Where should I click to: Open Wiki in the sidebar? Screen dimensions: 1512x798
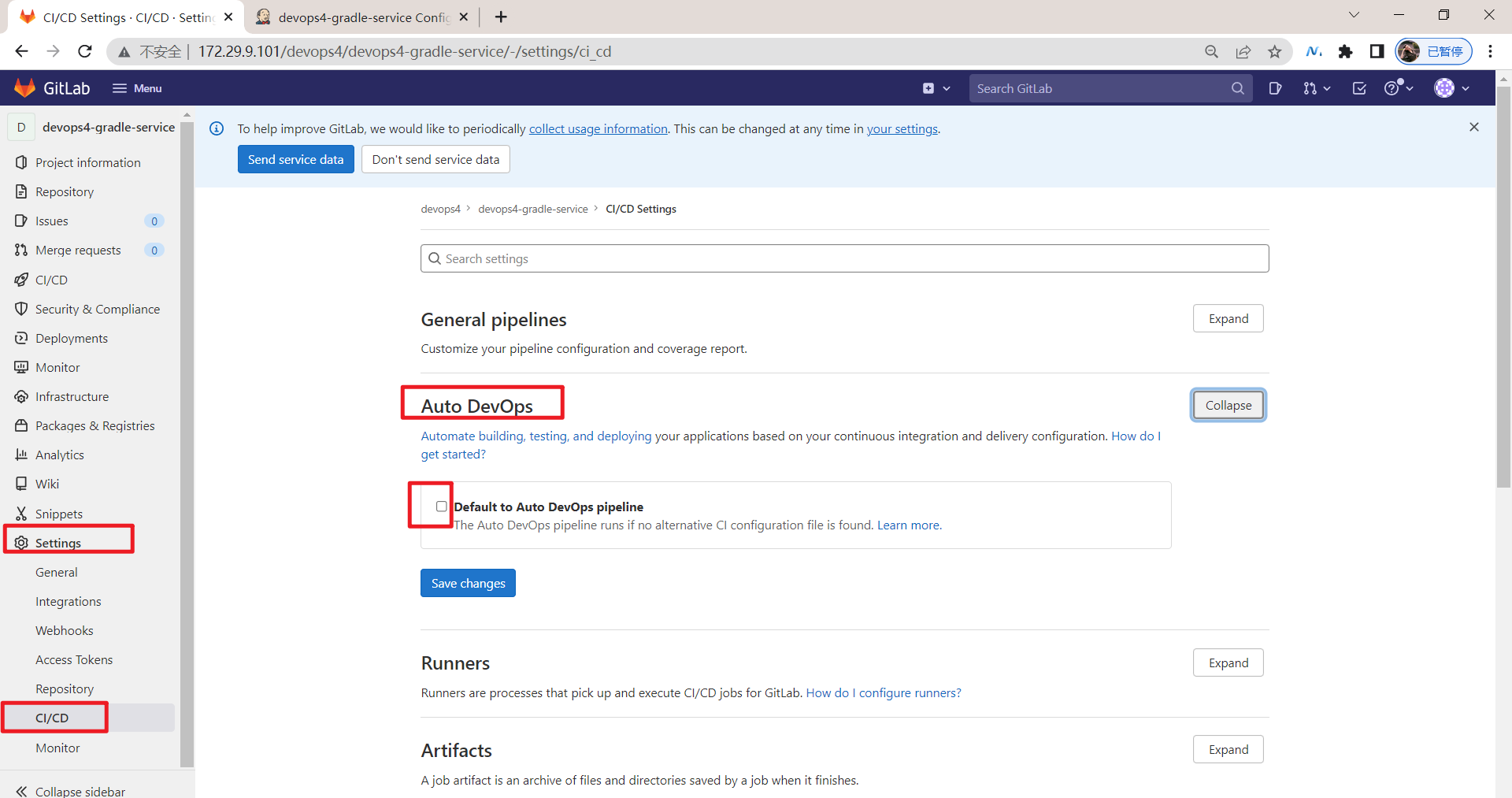click(47, 484)
